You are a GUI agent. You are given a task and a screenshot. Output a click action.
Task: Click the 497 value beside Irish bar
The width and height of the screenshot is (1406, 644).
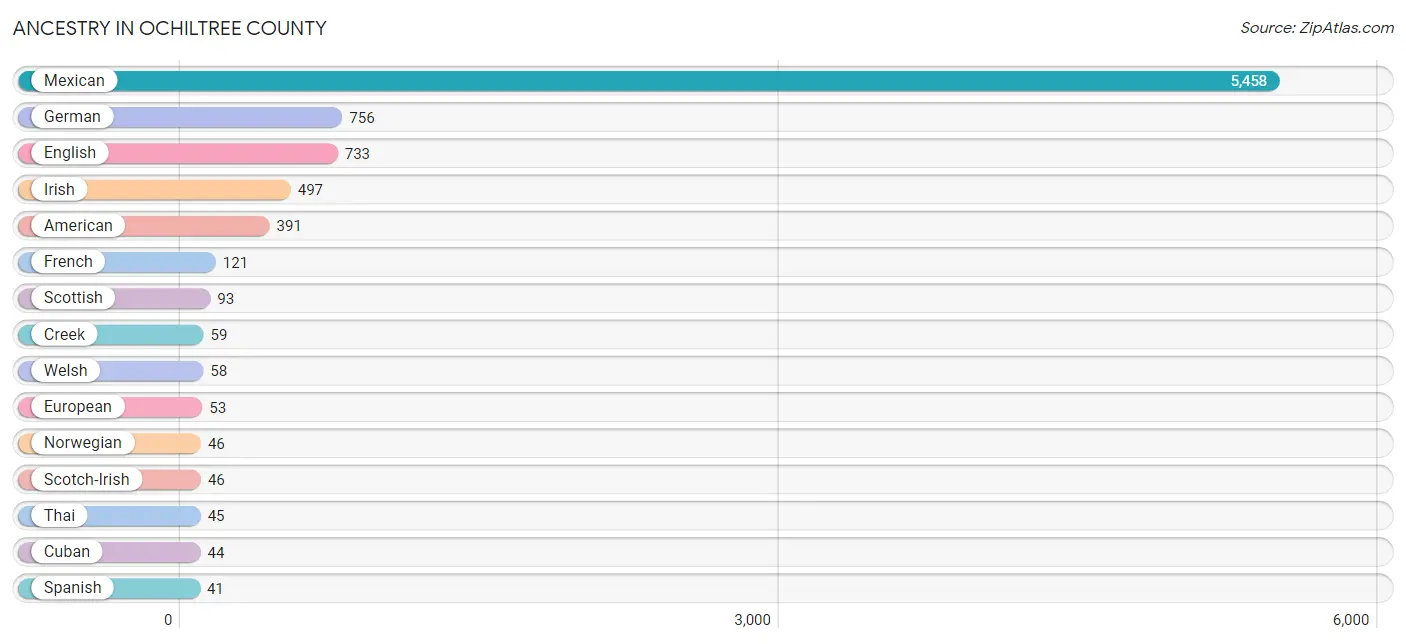tap(310, 190)
